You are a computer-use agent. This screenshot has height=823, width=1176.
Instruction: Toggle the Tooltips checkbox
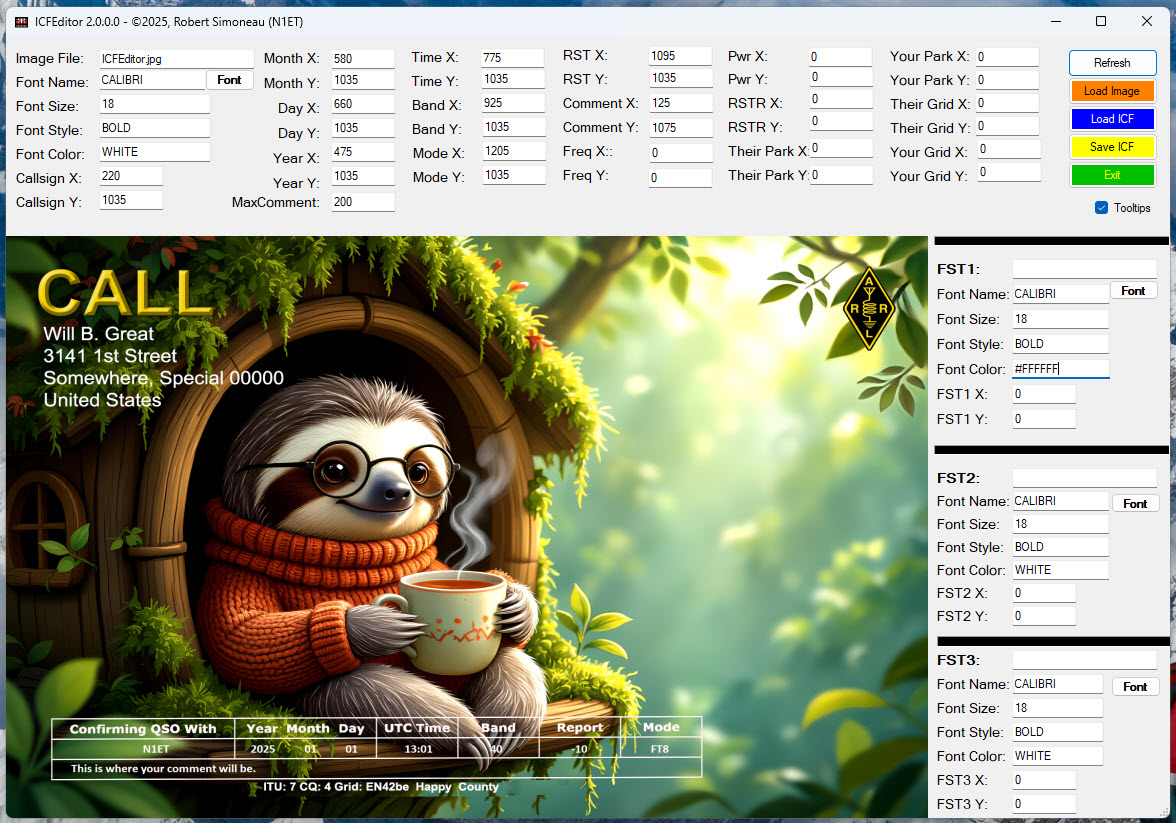1101,208
